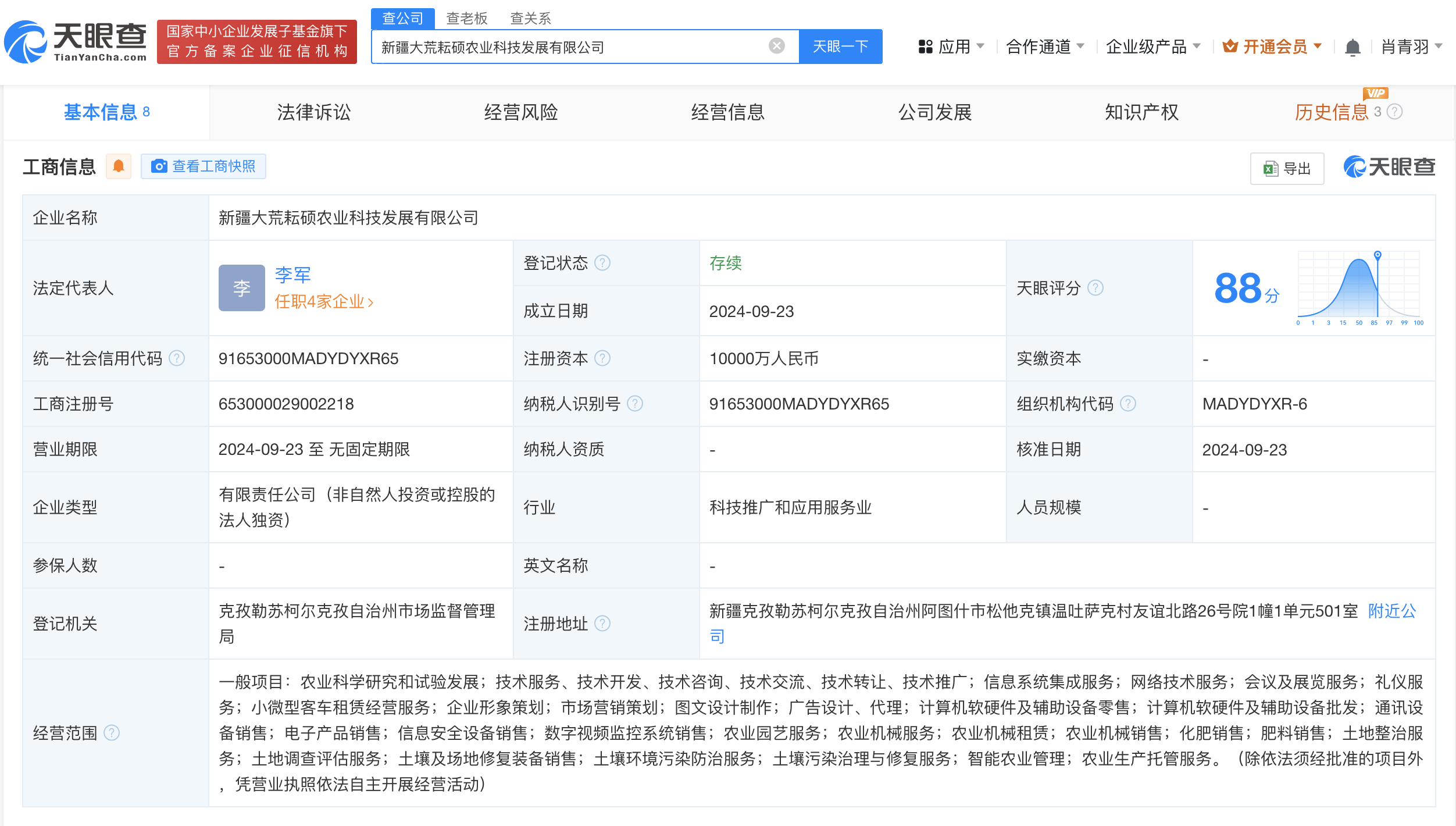
Task: Open the 法律诉讼 tab
Action: click(314, 112)
